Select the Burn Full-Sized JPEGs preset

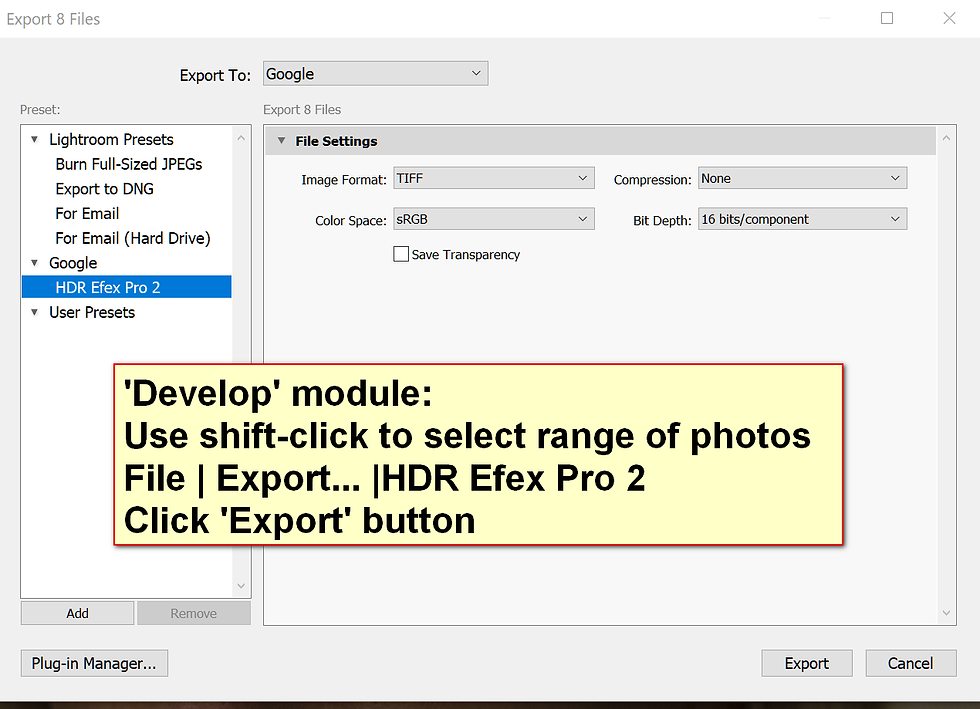click(x=129, y=164)
